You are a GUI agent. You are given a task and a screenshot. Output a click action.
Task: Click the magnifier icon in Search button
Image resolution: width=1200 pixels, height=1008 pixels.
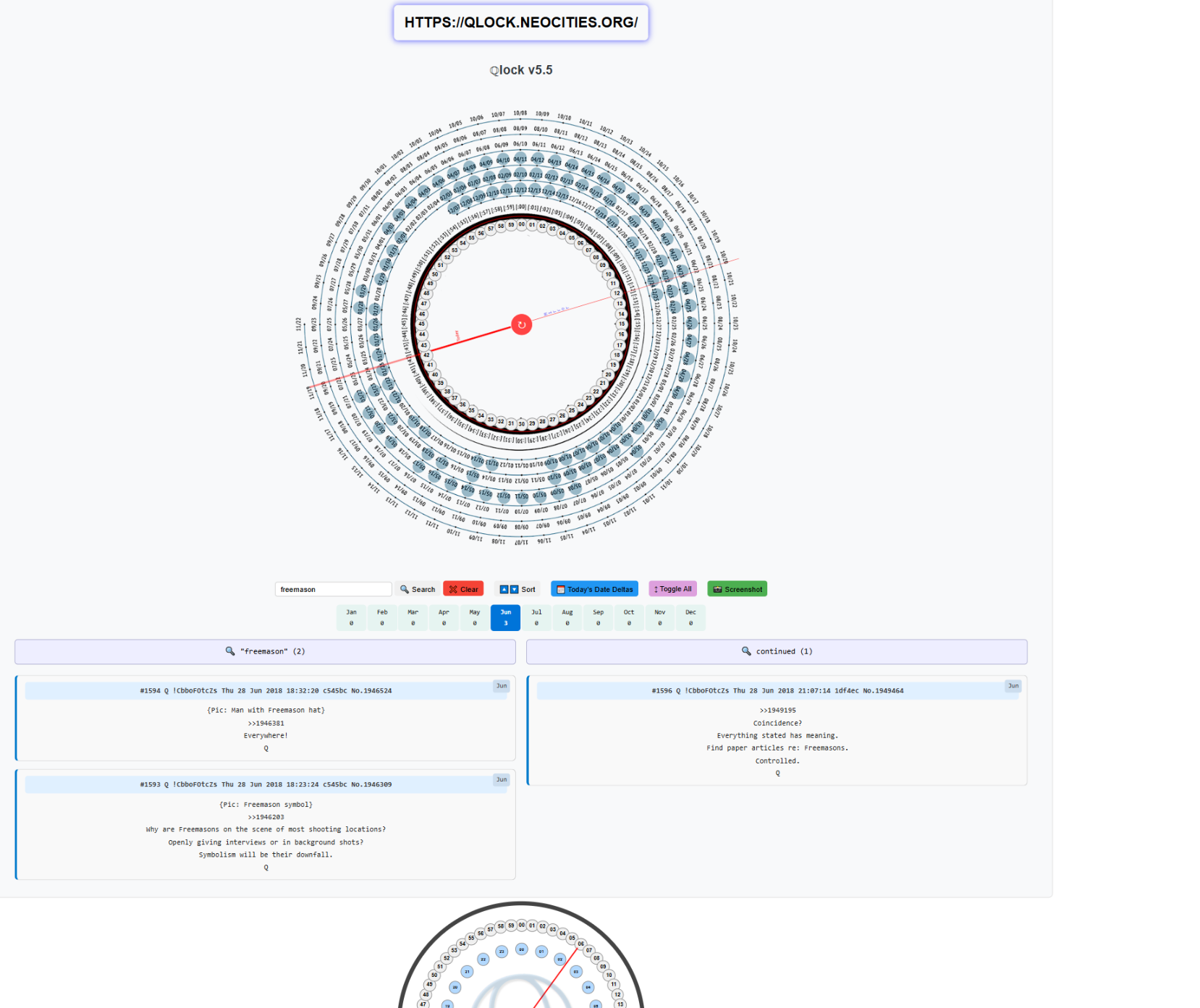(405, 589)
